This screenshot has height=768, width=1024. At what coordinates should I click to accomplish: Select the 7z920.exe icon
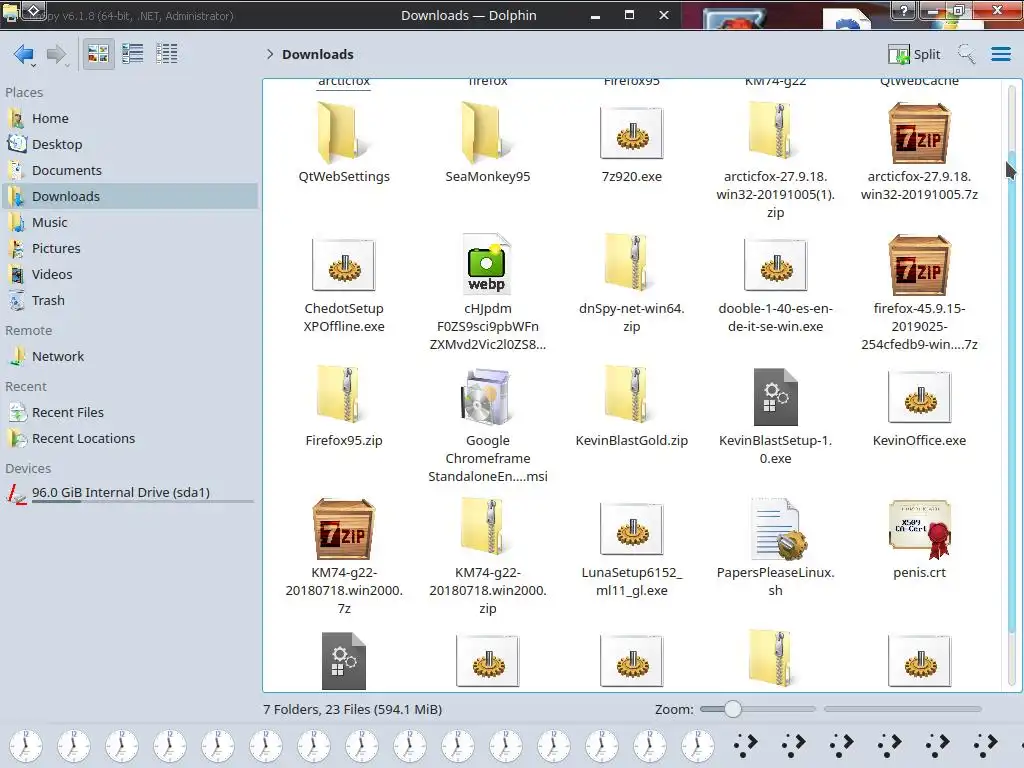632,133
